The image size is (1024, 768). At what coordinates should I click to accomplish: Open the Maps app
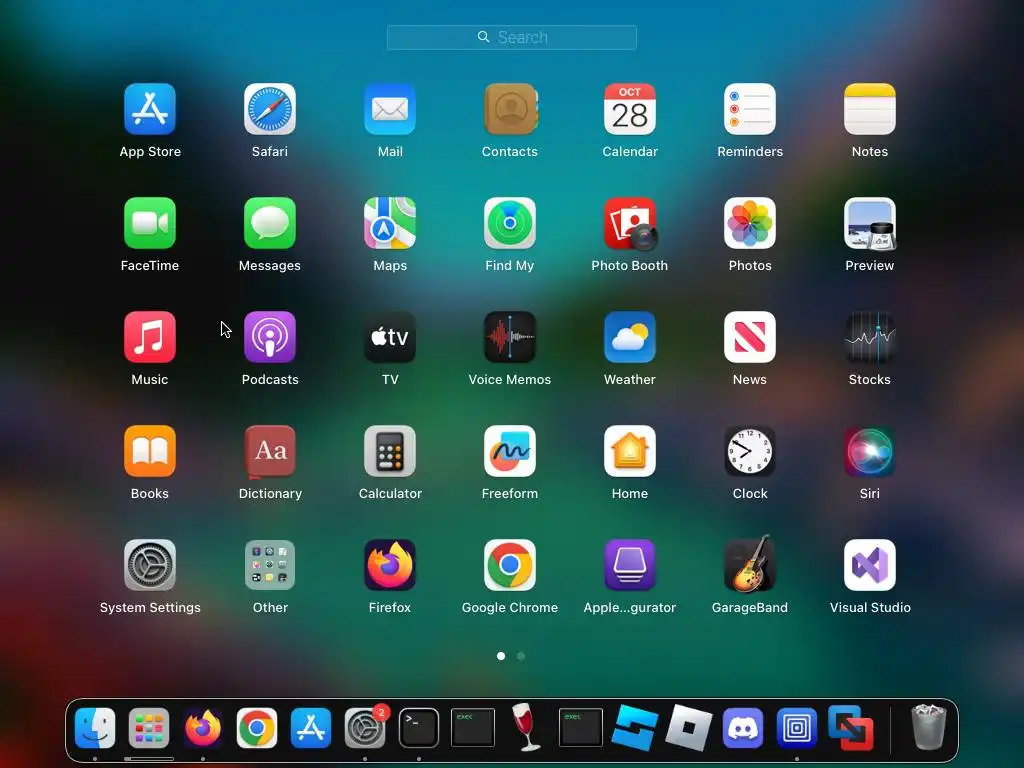[390, 223]
